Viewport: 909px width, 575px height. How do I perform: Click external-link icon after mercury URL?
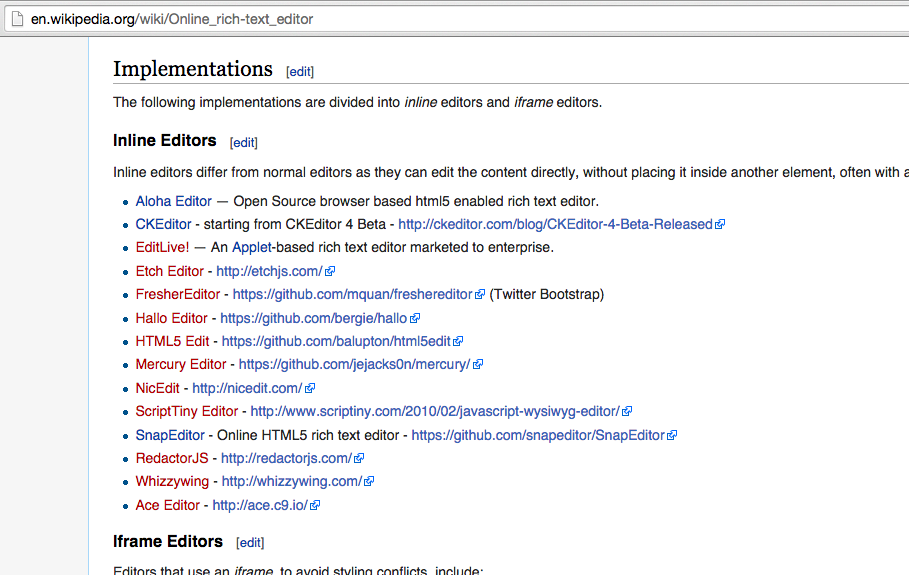478,365
